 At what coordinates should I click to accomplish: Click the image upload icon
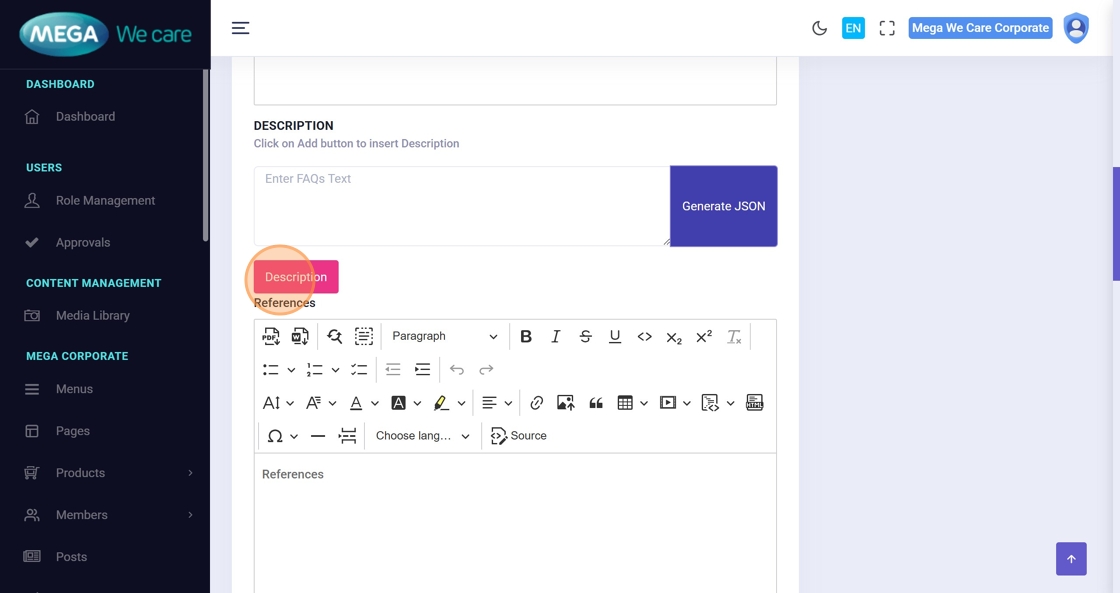566,403
